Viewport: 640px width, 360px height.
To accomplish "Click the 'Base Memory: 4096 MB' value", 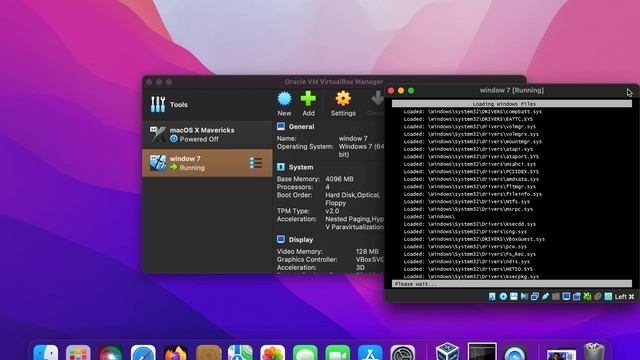I will click(339, 179).
